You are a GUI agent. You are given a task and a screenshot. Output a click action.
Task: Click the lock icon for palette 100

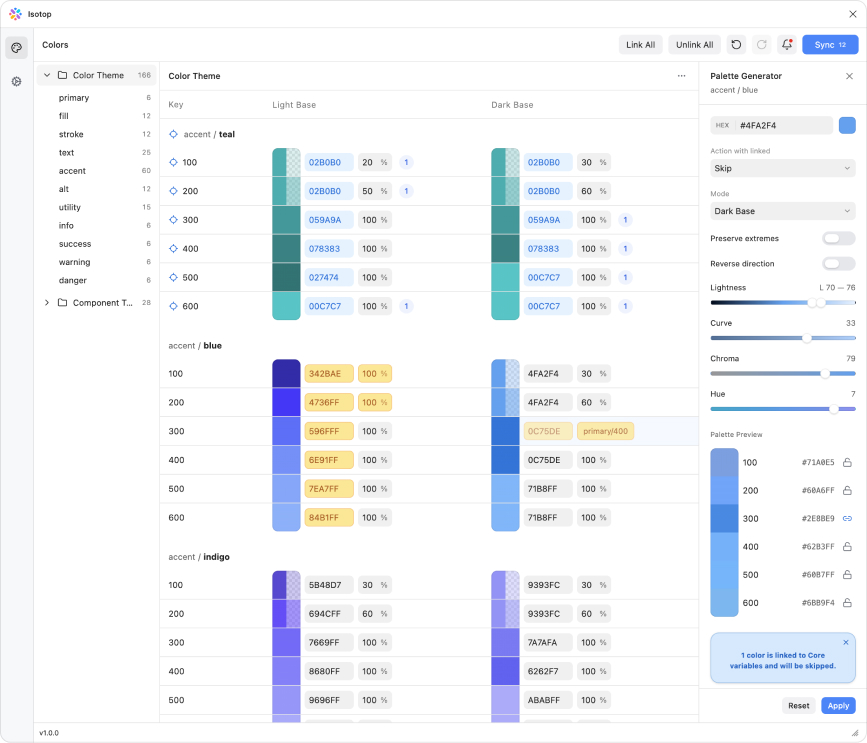[847, 463]
